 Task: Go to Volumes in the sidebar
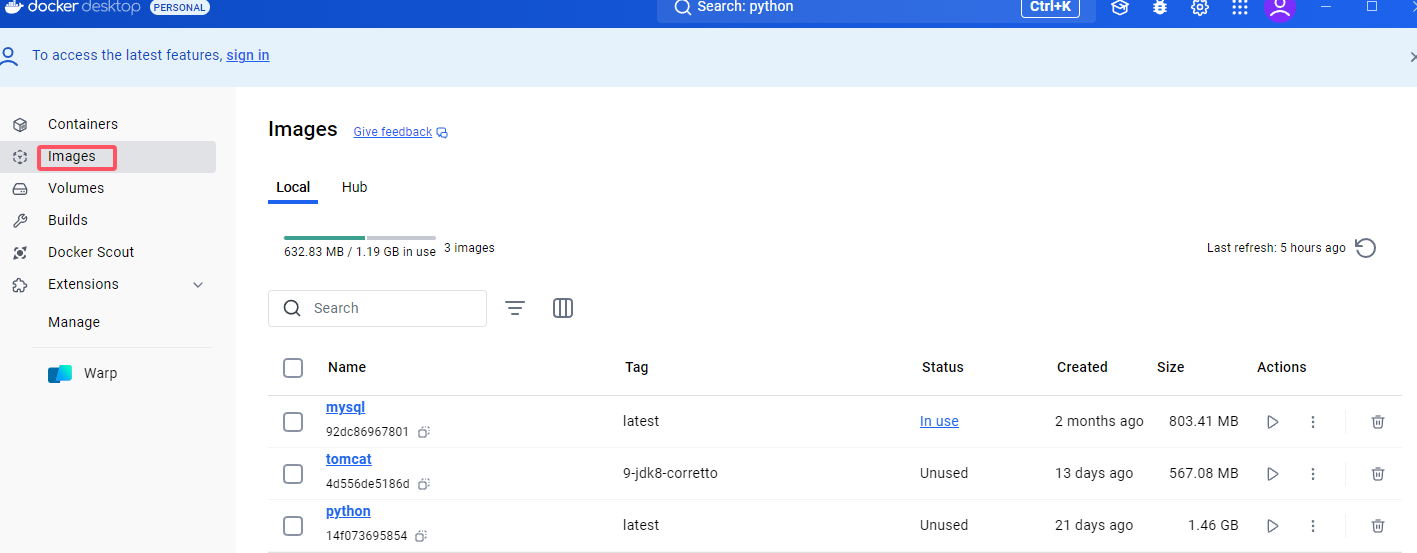click(76, 188)
